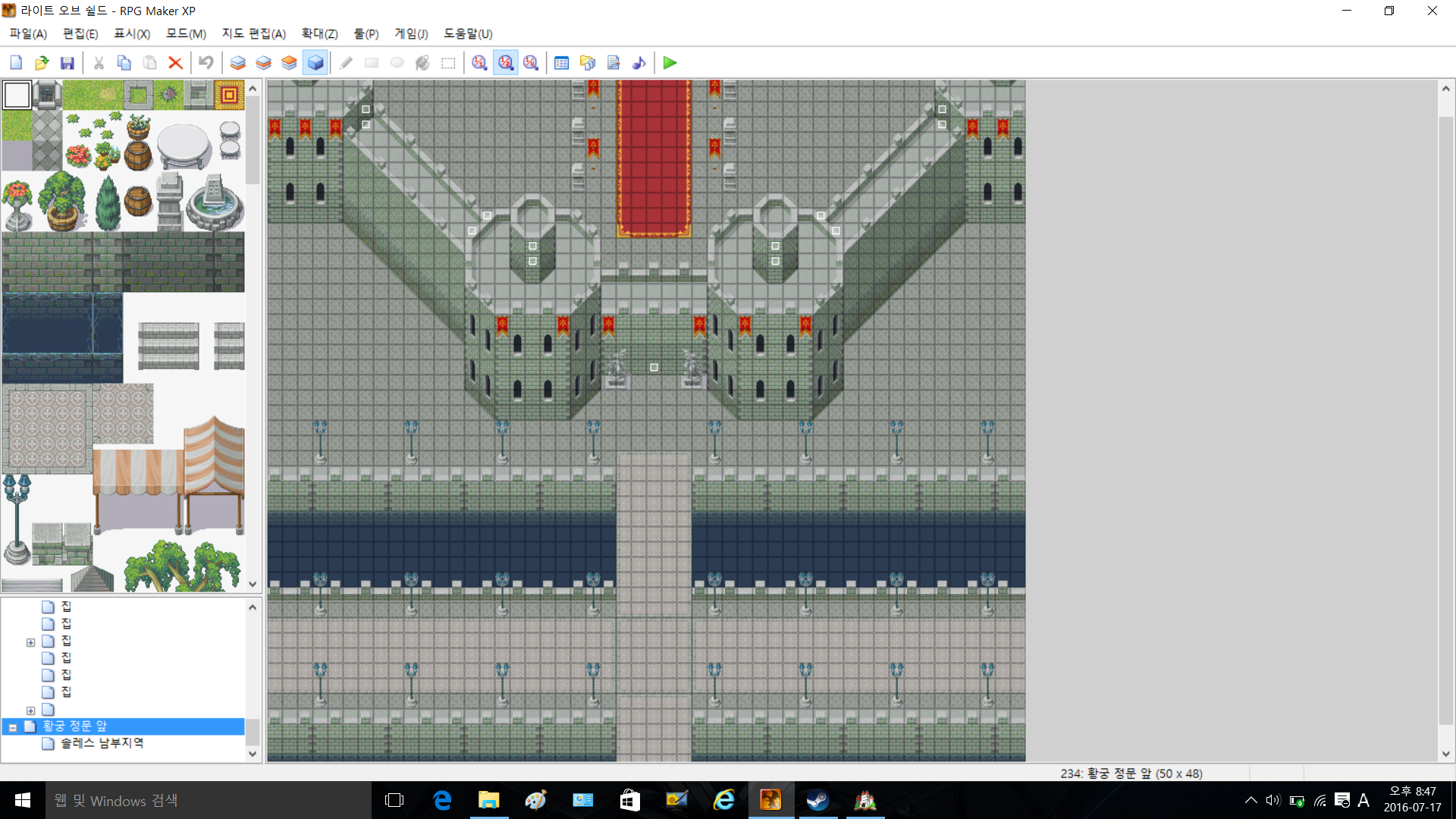Switch to Layer 1 editing mode
This screenshot has height=819, width=1456.
[x=238, y=63]
